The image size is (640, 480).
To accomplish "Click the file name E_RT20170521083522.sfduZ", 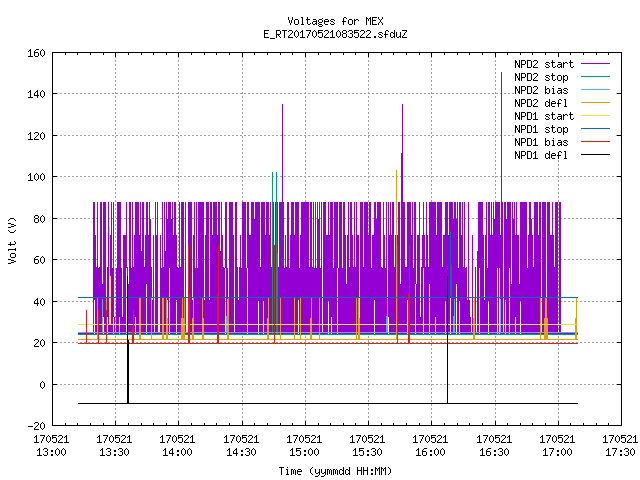I will (x=335, y=34).
